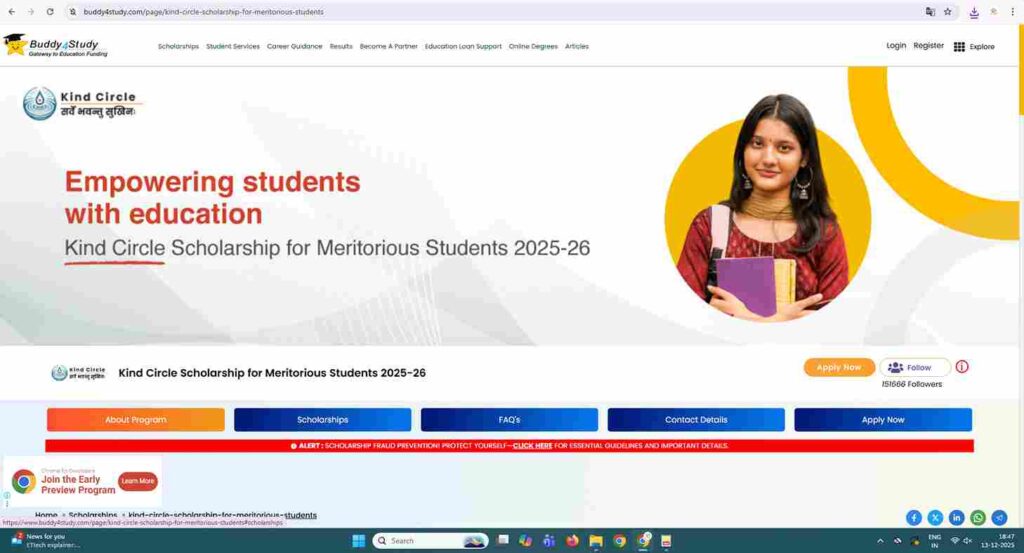The image size is (1024, 553).
Task: Share the page on X (Twitter)
Action: 935,518
